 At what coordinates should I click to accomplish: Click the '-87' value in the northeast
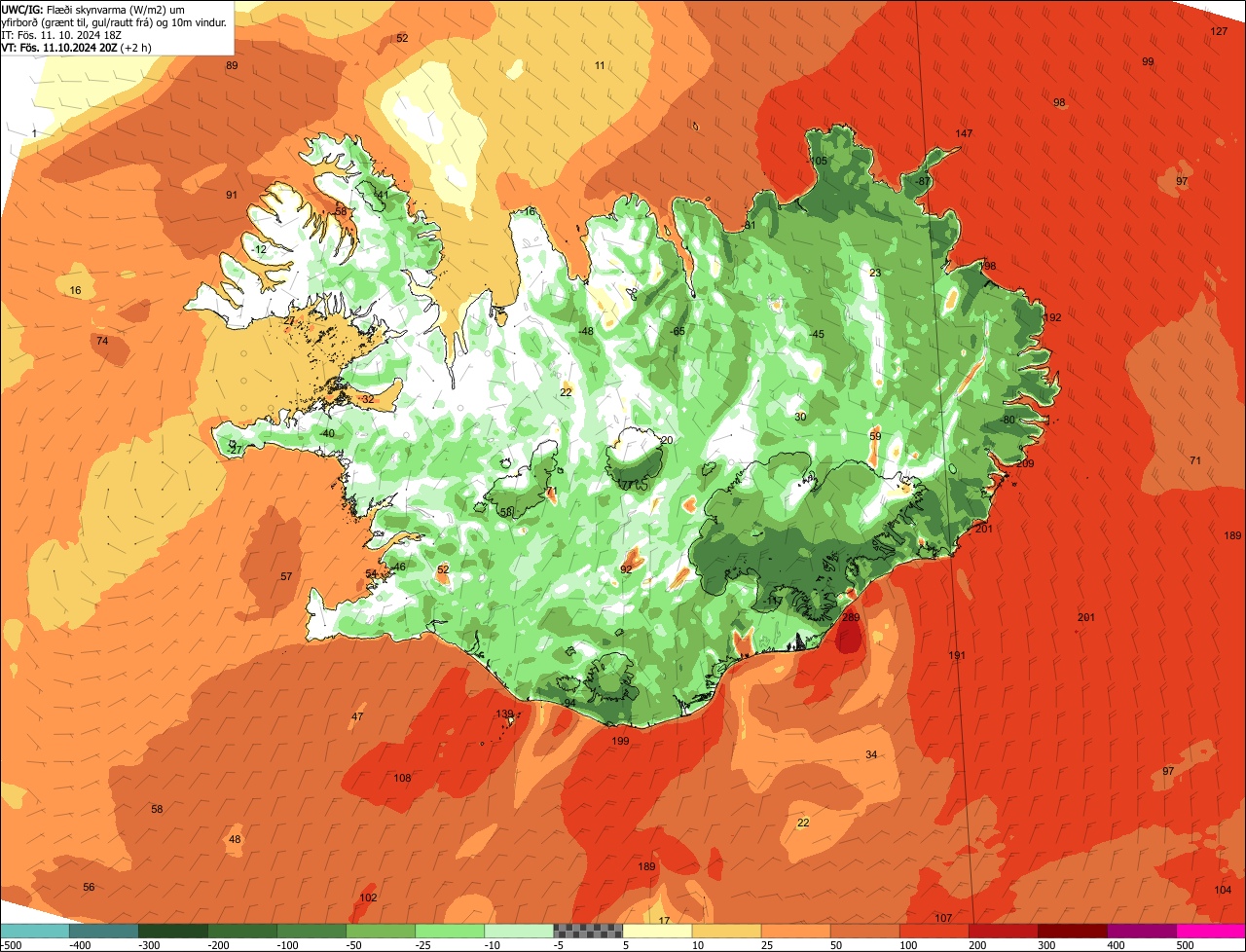pyautogui.click(x=923, y=182)
